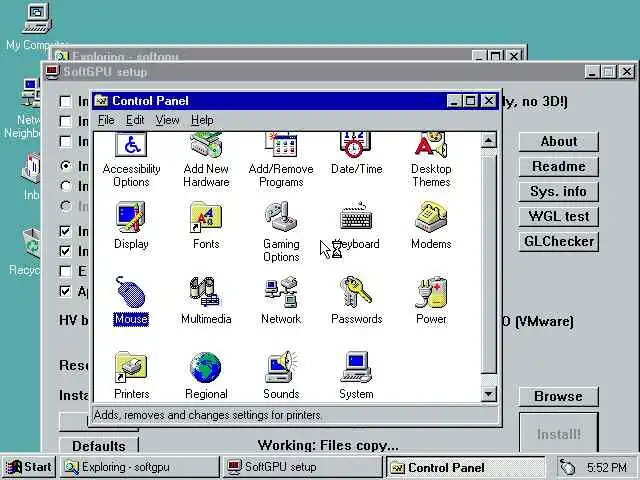The height and width of the screenshot is (480, 640).
Task: Click the Network Neighborhood desktop icon
Action: [x=31, y=93]
